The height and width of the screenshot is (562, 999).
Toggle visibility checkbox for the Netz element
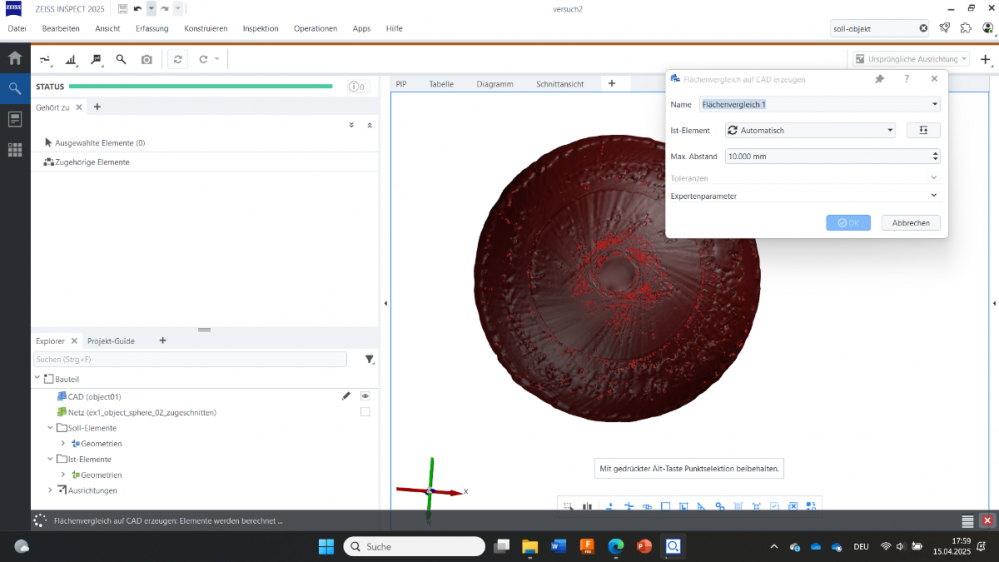[365, 412]
